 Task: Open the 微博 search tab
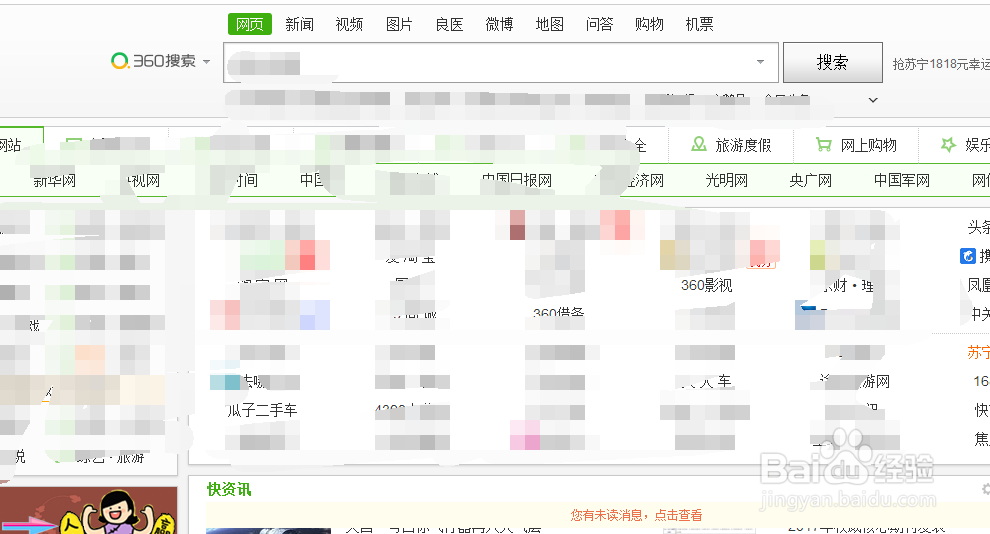click(499, 24)
